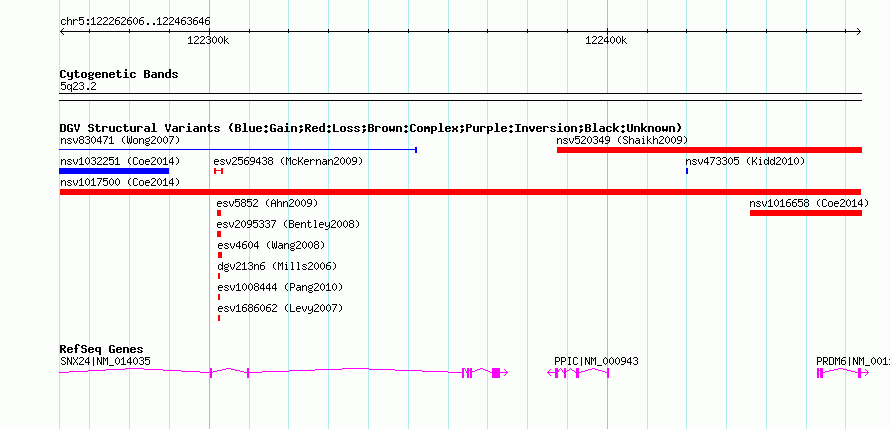This screenshot has width=890, height=429.
Task: Click the nsv473305 (Kidd2010) label
Action: coord(745,161)
